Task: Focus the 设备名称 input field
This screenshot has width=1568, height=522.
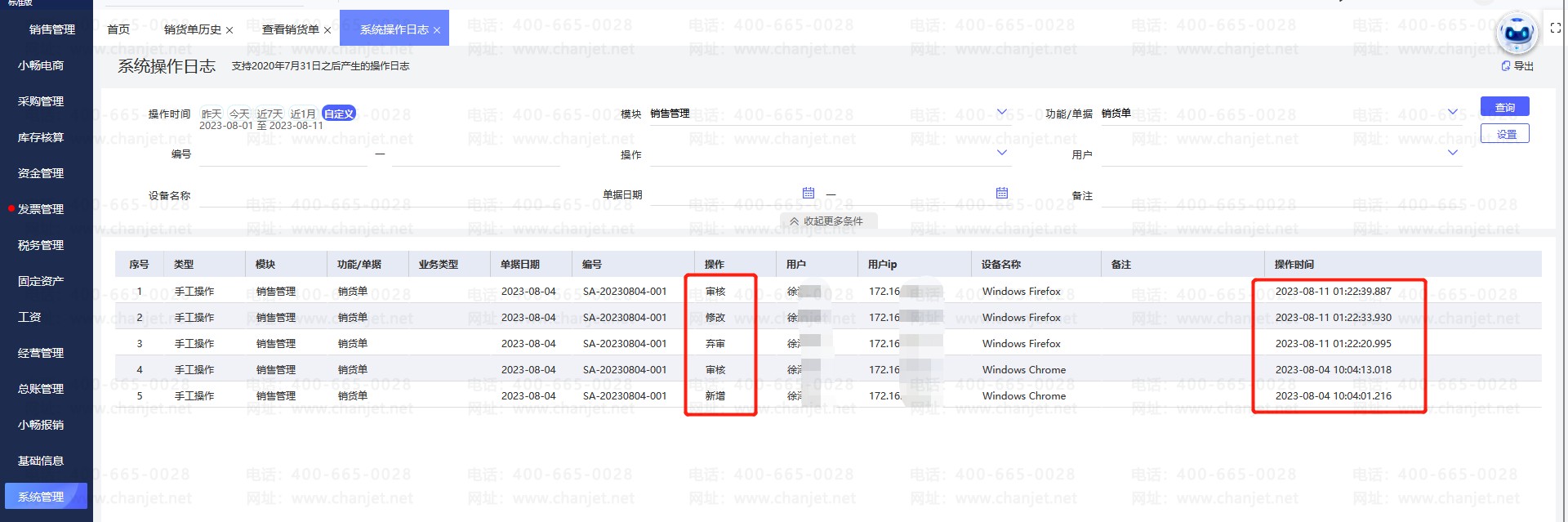Action: pyautogui.click(x=379, y=195)
